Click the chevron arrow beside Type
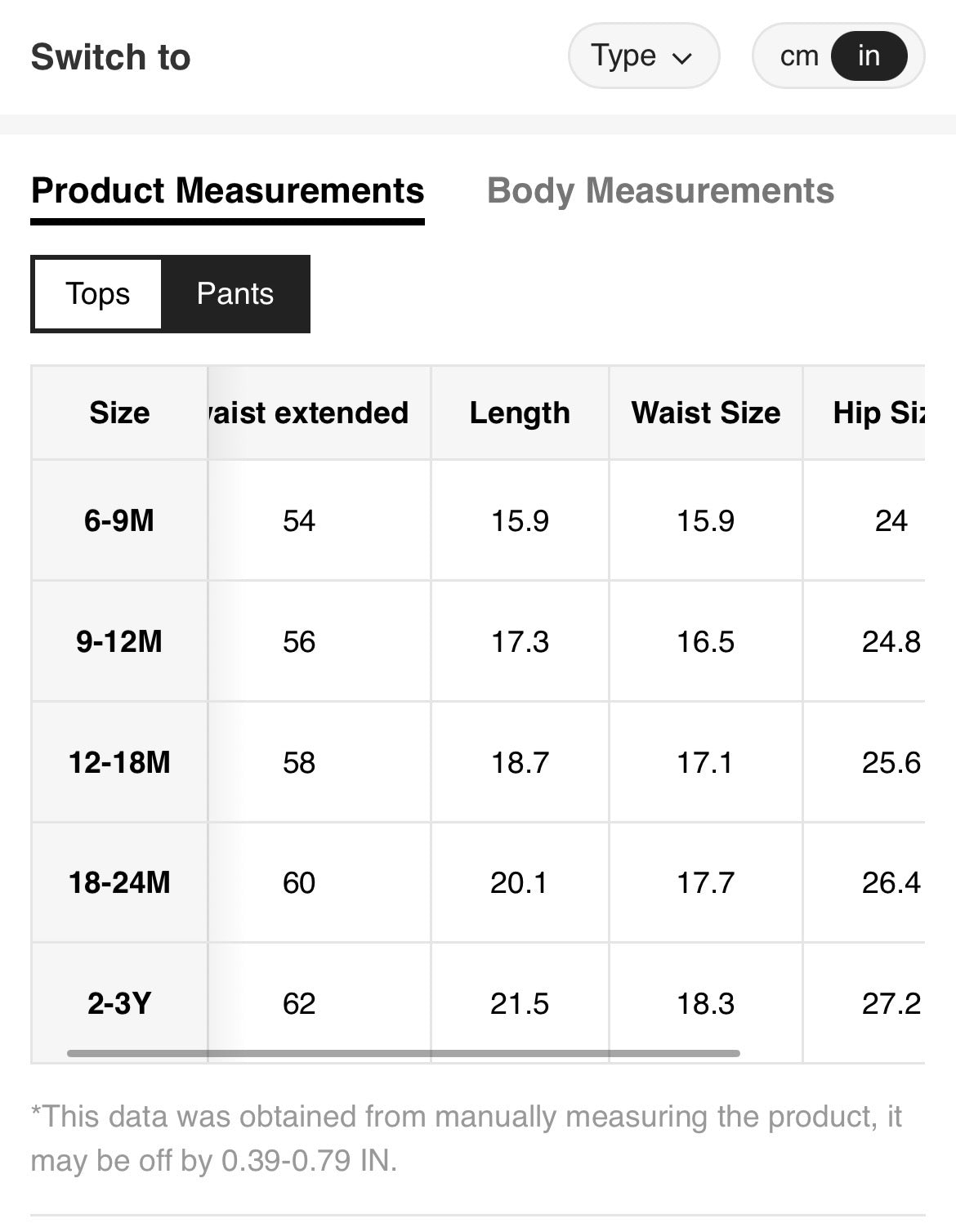 (682, 58)
